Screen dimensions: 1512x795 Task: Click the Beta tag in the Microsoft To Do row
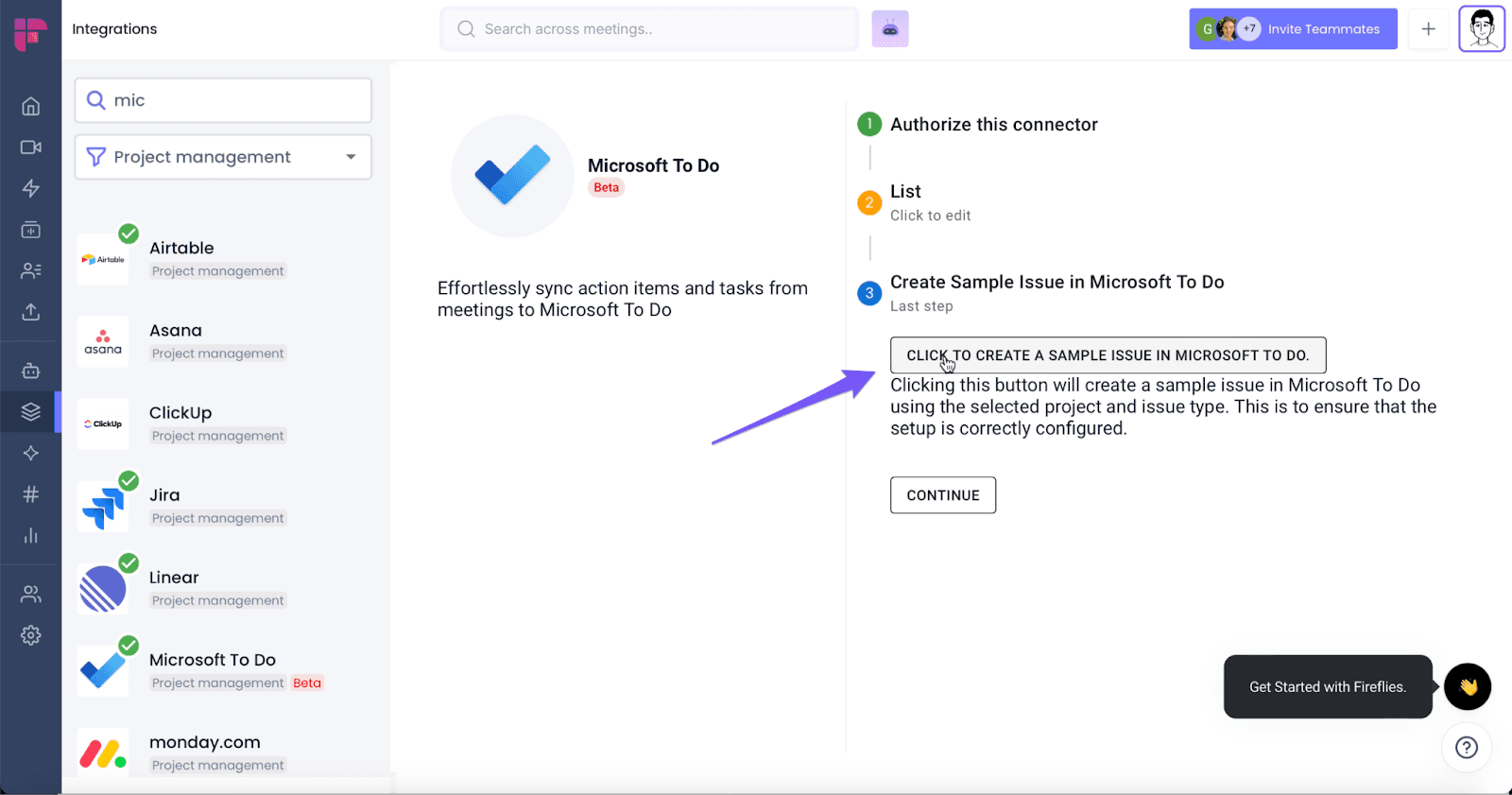tap(307, 683)
